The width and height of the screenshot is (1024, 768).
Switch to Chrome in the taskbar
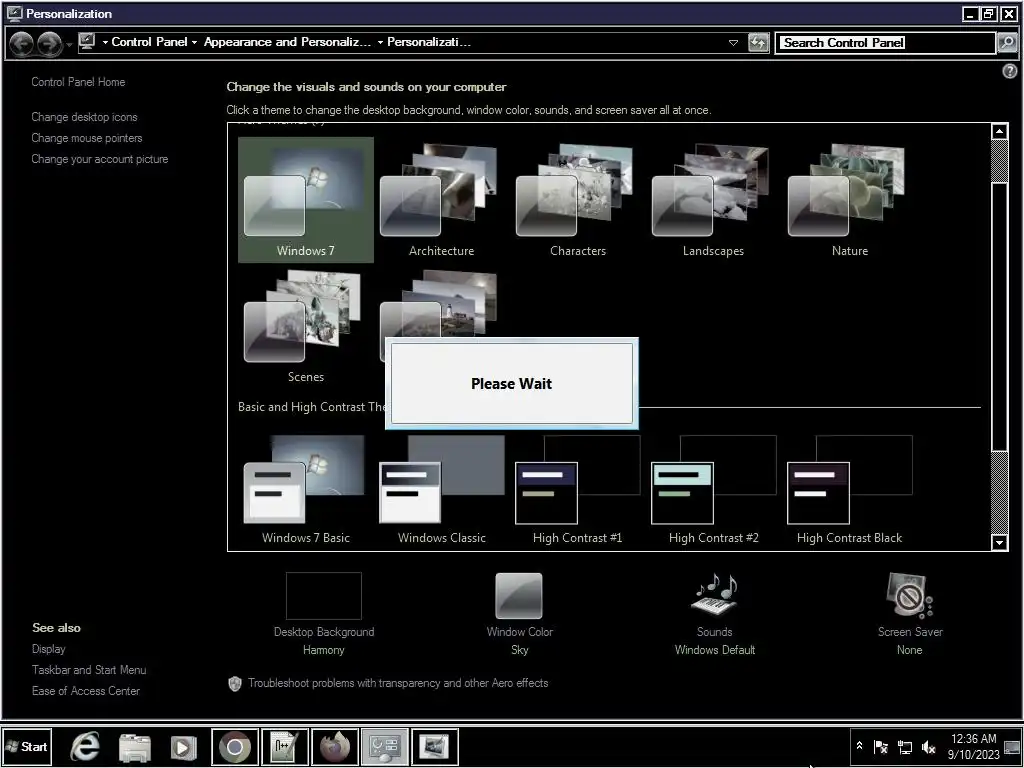[235, 746]
